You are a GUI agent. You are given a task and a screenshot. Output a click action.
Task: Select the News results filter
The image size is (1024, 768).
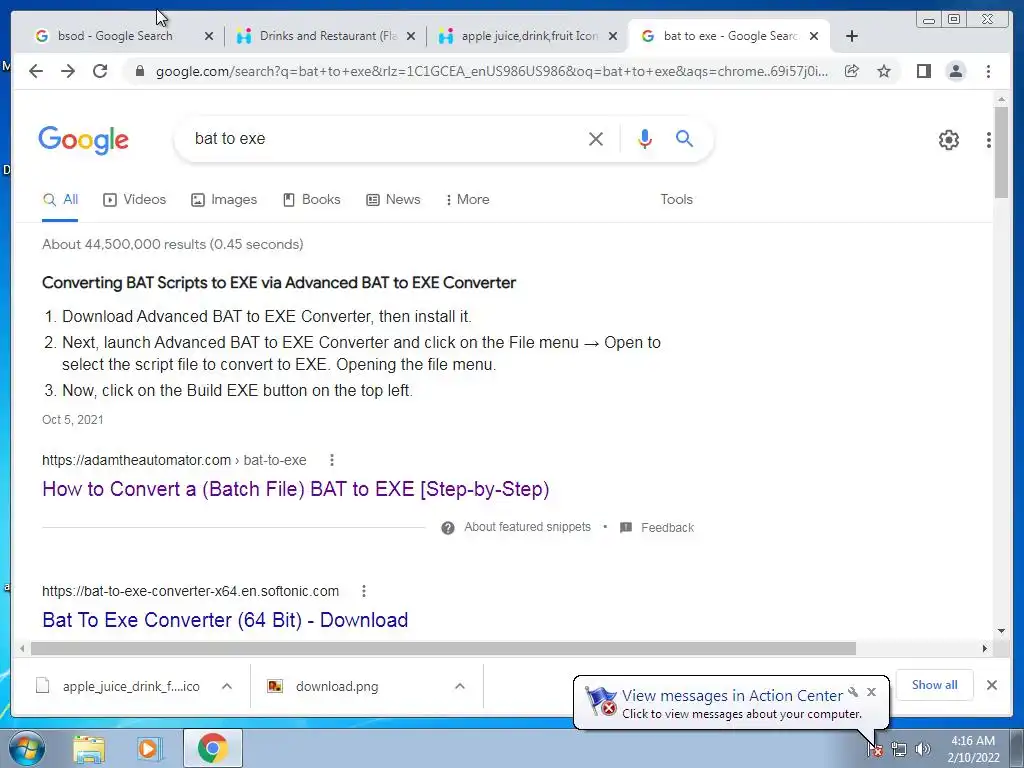click(393, 200)
